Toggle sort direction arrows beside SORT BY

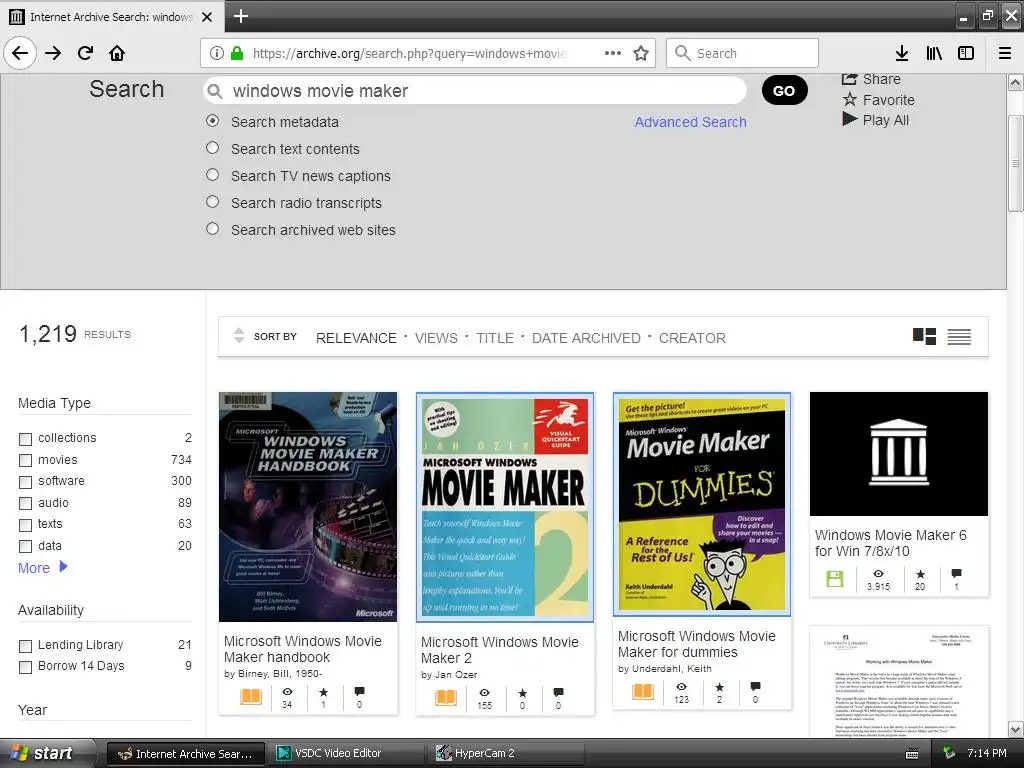pyautogui.click(x=239, y=336)
